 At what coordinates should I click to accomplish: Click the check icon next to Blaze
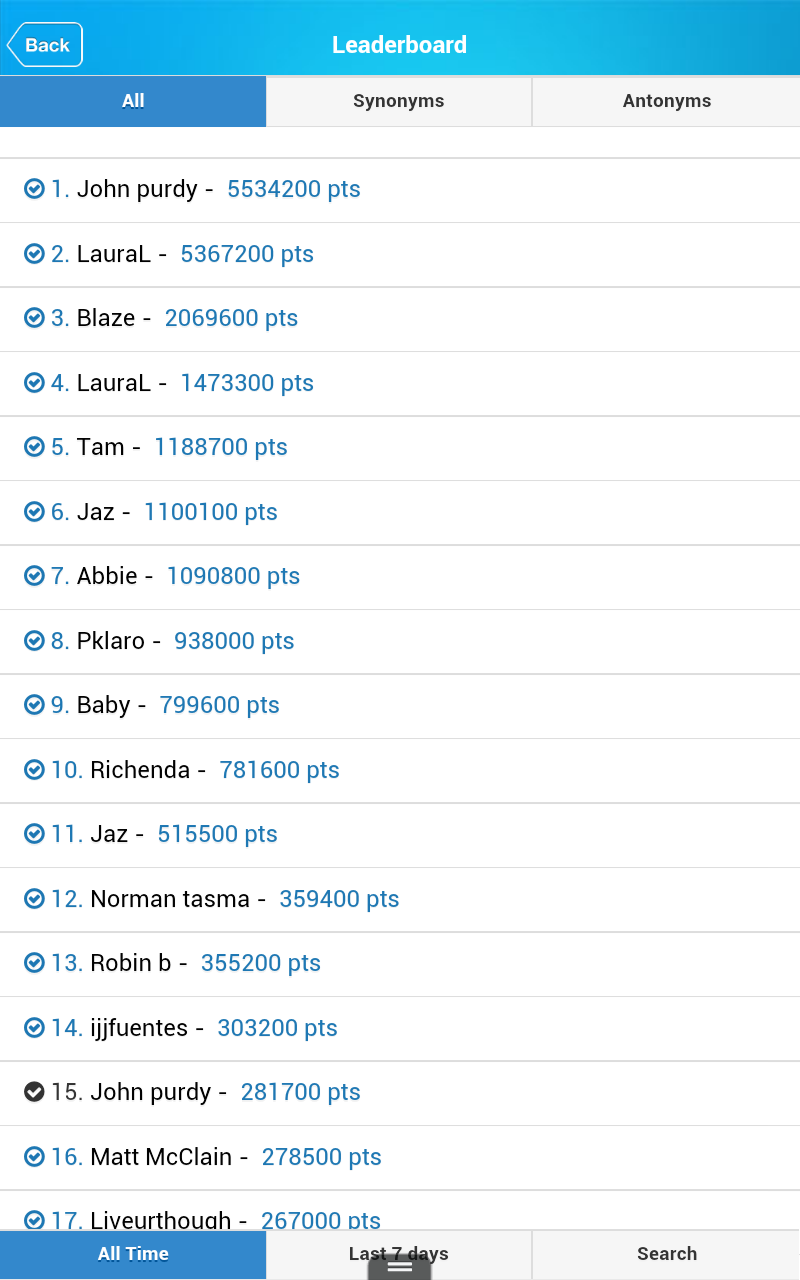(x=34, y=318)
